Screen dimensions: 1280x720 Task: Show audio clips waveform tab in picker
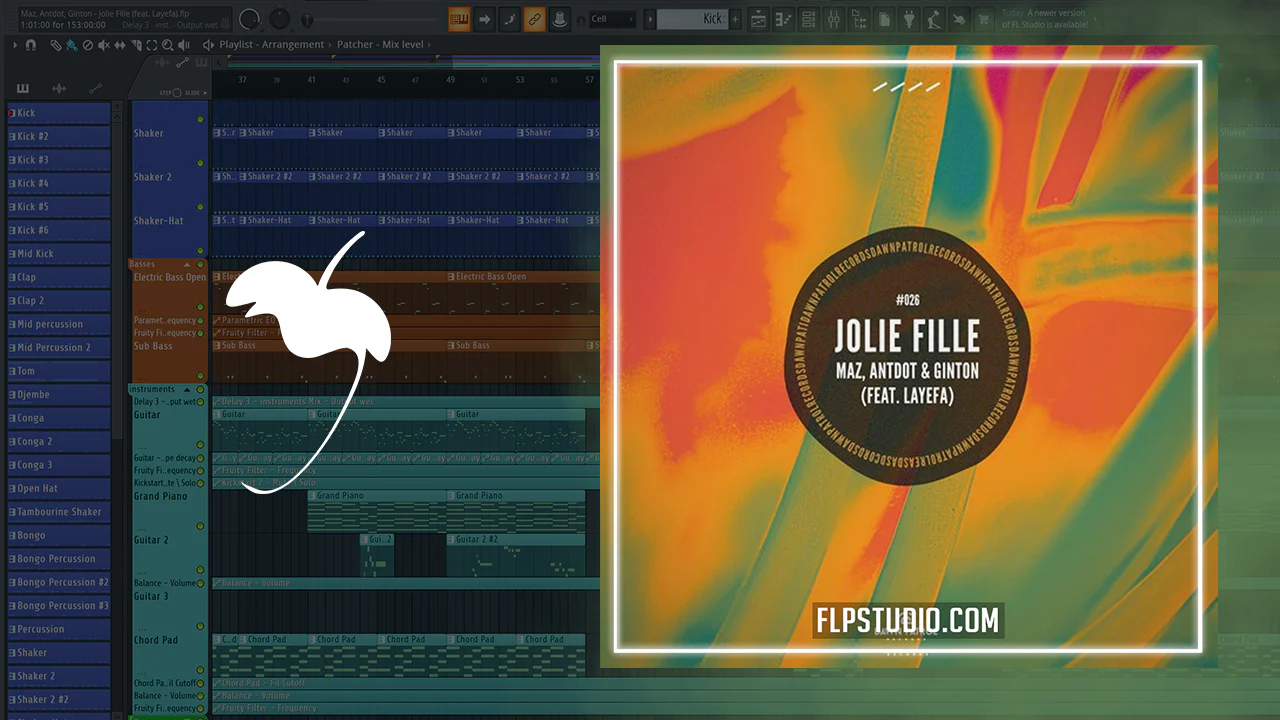pos(59,88)
